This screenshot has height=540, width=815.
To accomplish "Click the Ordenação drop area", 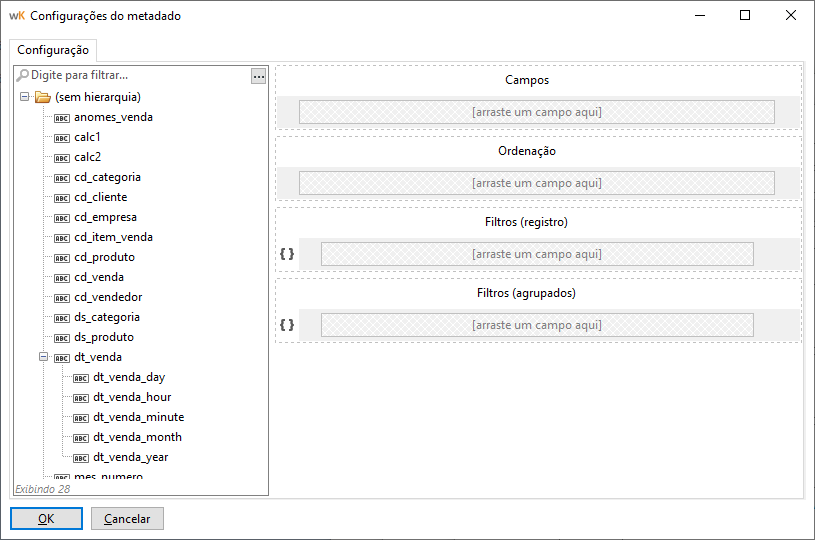I will click(537, 183).
